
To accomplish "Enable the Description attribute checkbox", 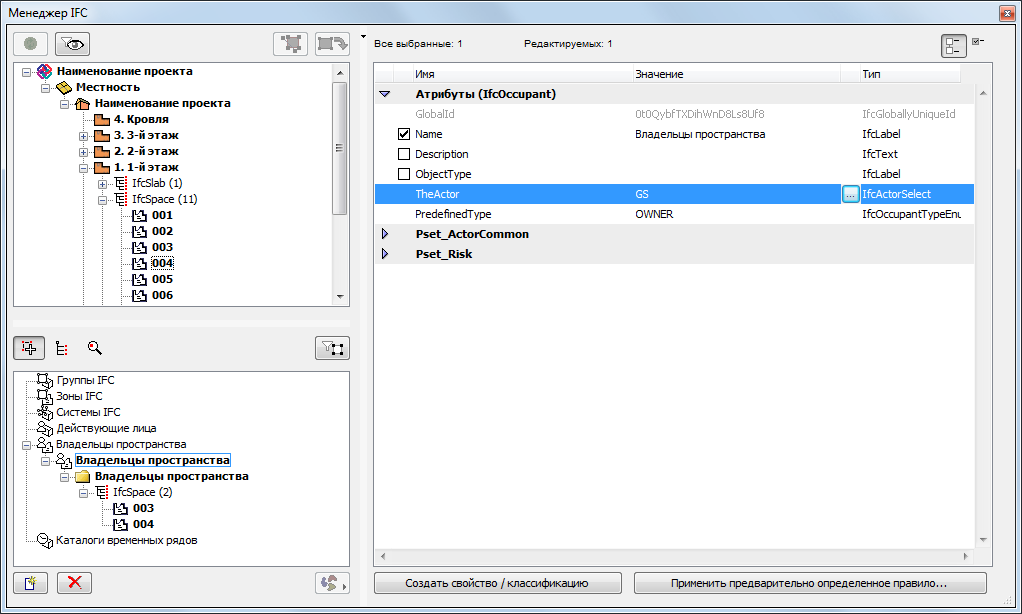I will 404,154.
